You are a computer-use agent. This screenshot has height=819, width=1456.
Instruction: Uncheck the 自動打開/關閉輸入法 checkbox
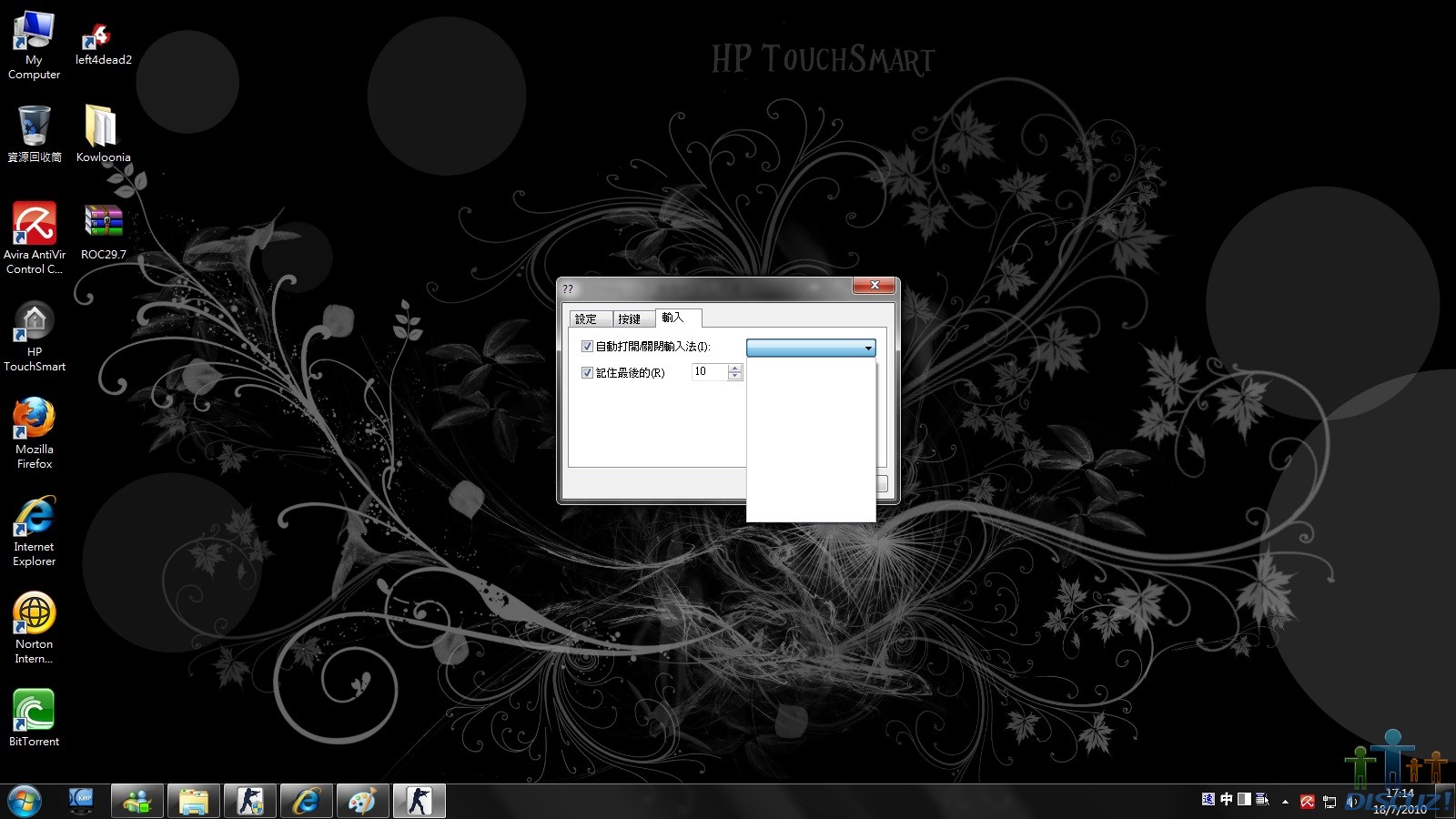pyautogui.click(x=587, y=347)
